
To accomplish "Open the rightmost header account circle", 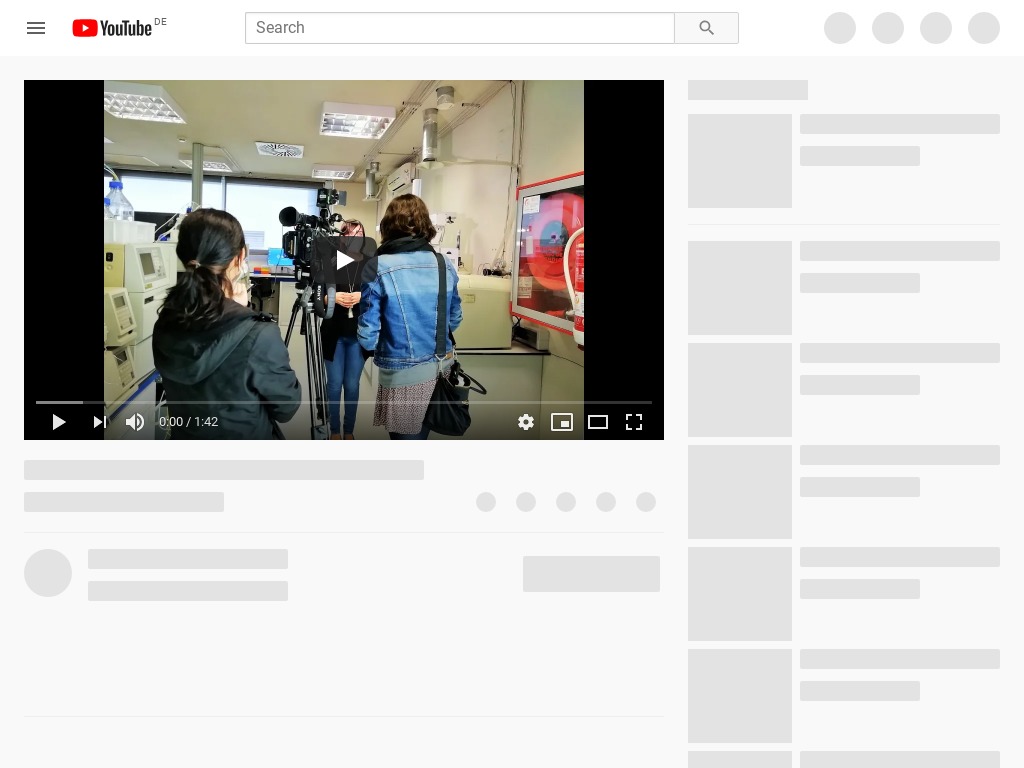I will pyautogui.click(x=984, y=28).
